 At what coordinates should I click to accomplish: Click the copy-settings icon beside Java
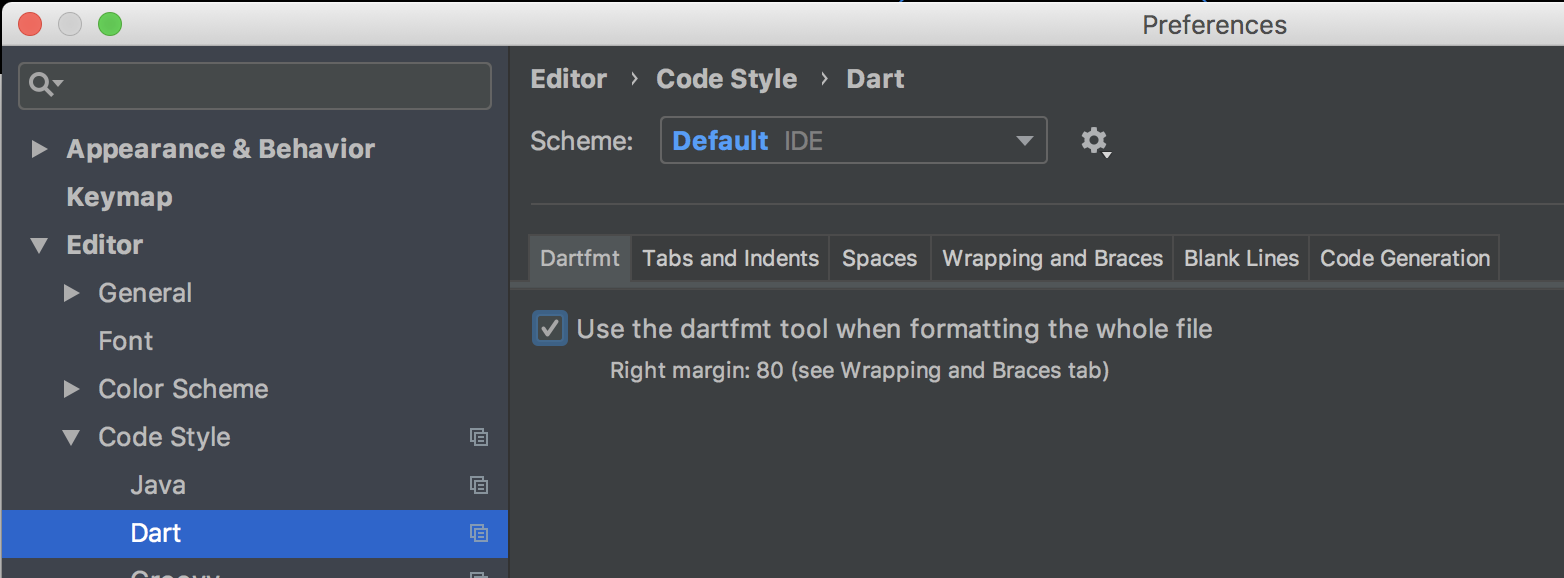pyautogui.click(x=479, y=485)
